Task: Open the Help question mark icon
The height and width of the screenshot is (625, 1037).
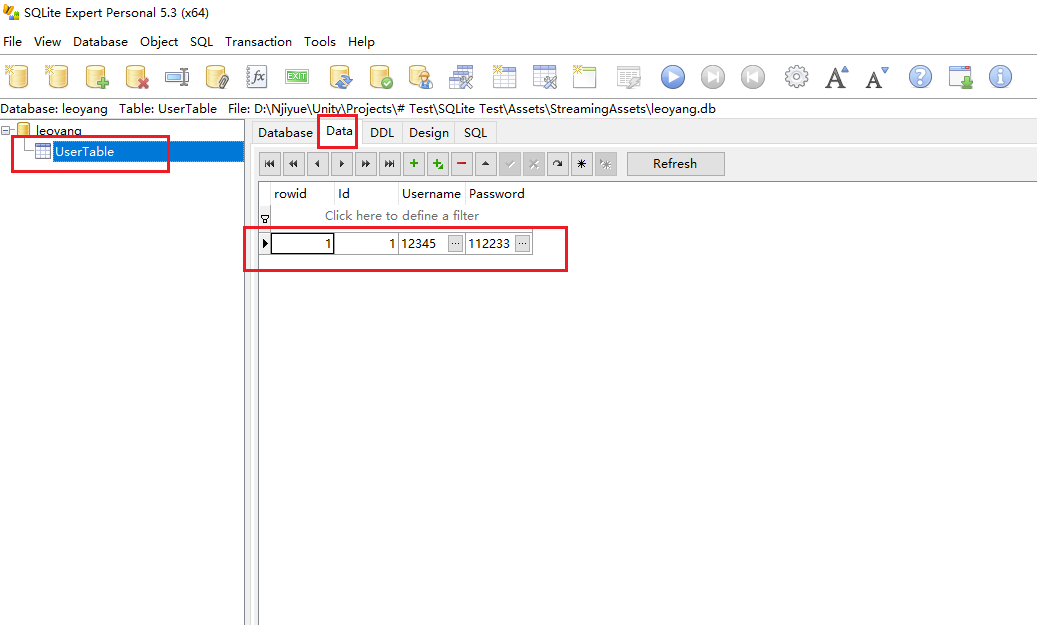Action: pyautogui.click(x=920, y=77)
